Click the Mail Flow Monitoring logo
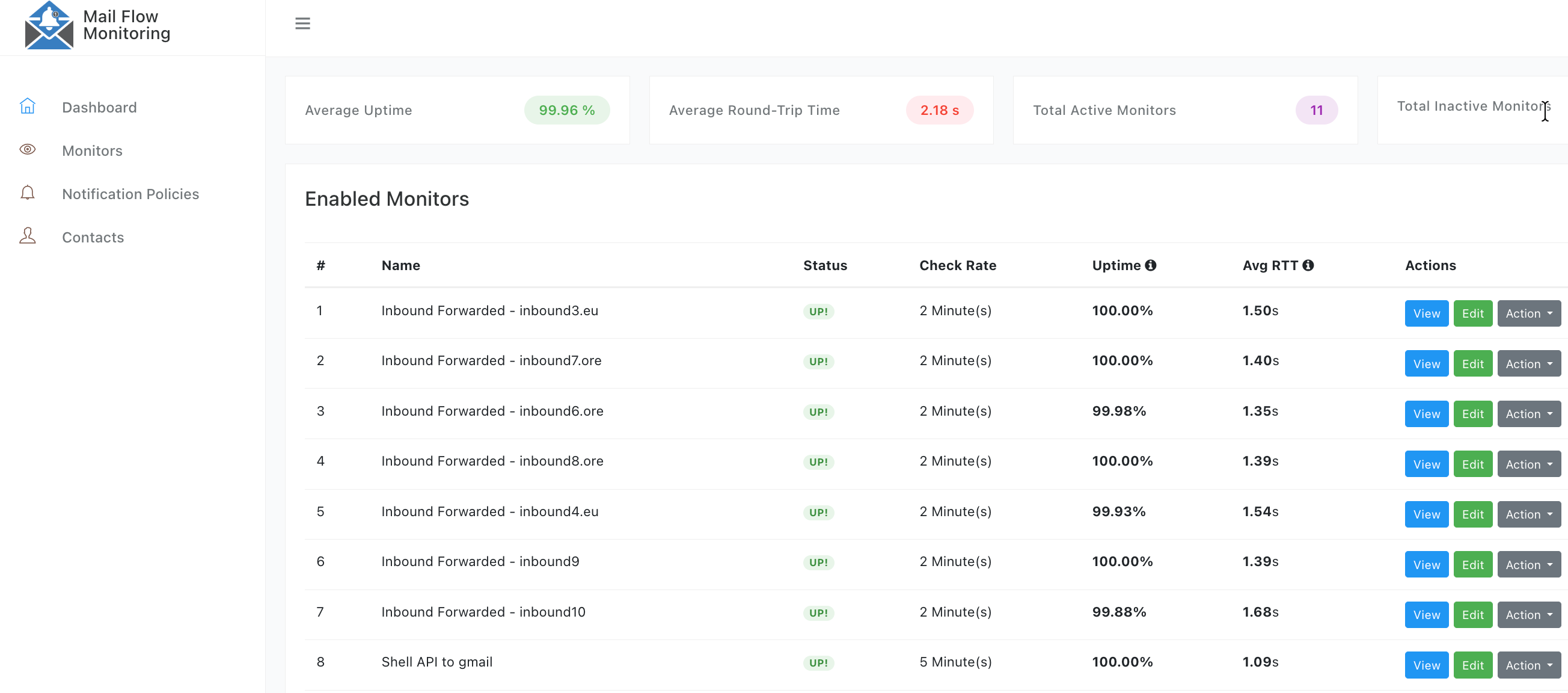Image resolution: width=1568 pixels, height=693 pixels. [x=50, y=26]
